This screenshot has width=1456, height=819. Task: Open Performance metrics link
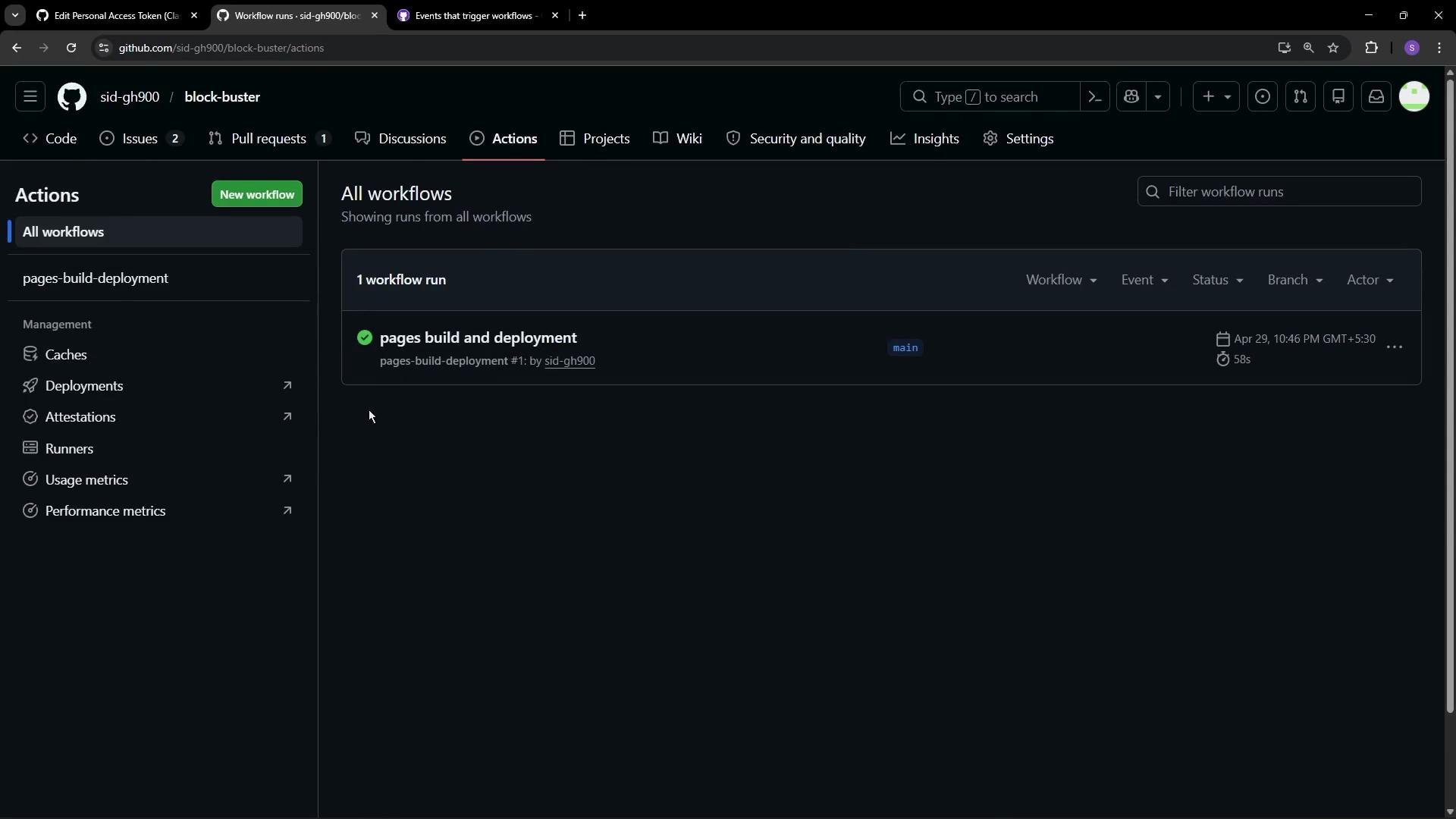(x=158, y=511)
